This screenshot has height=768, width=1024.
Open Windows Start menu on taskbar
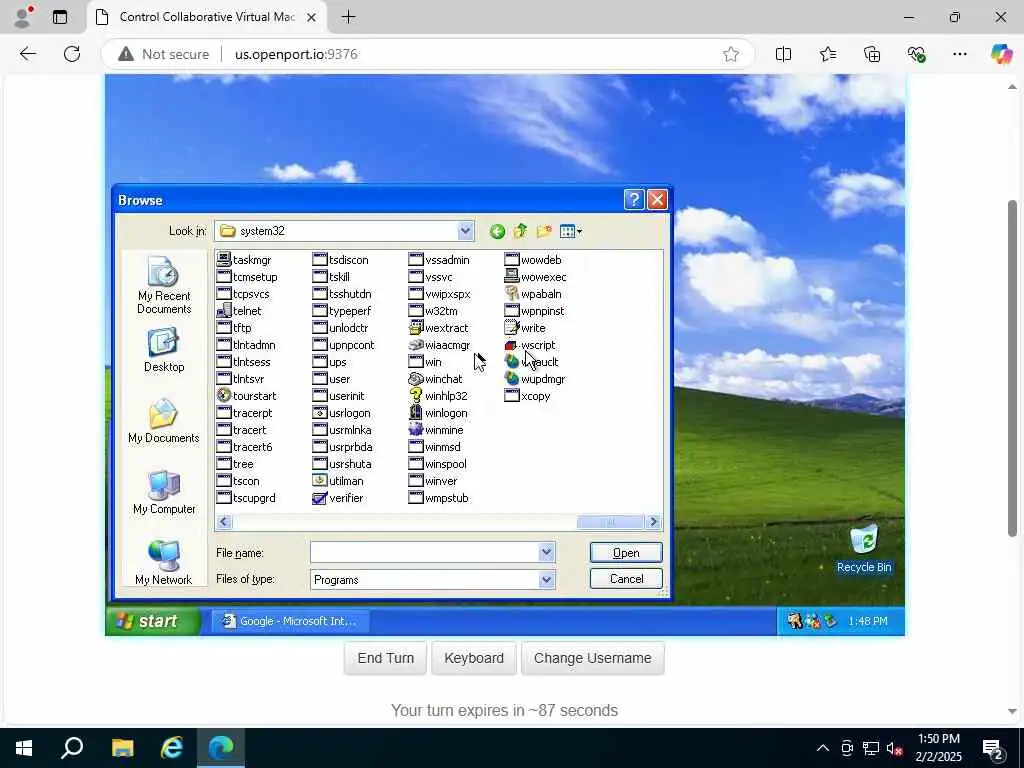(x=24, y=748)
